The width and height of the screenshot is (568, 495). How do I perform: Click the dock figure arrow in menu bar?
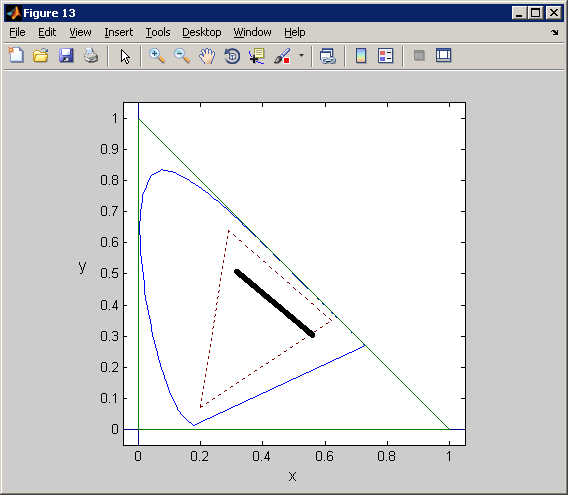[x=555, y=33]
